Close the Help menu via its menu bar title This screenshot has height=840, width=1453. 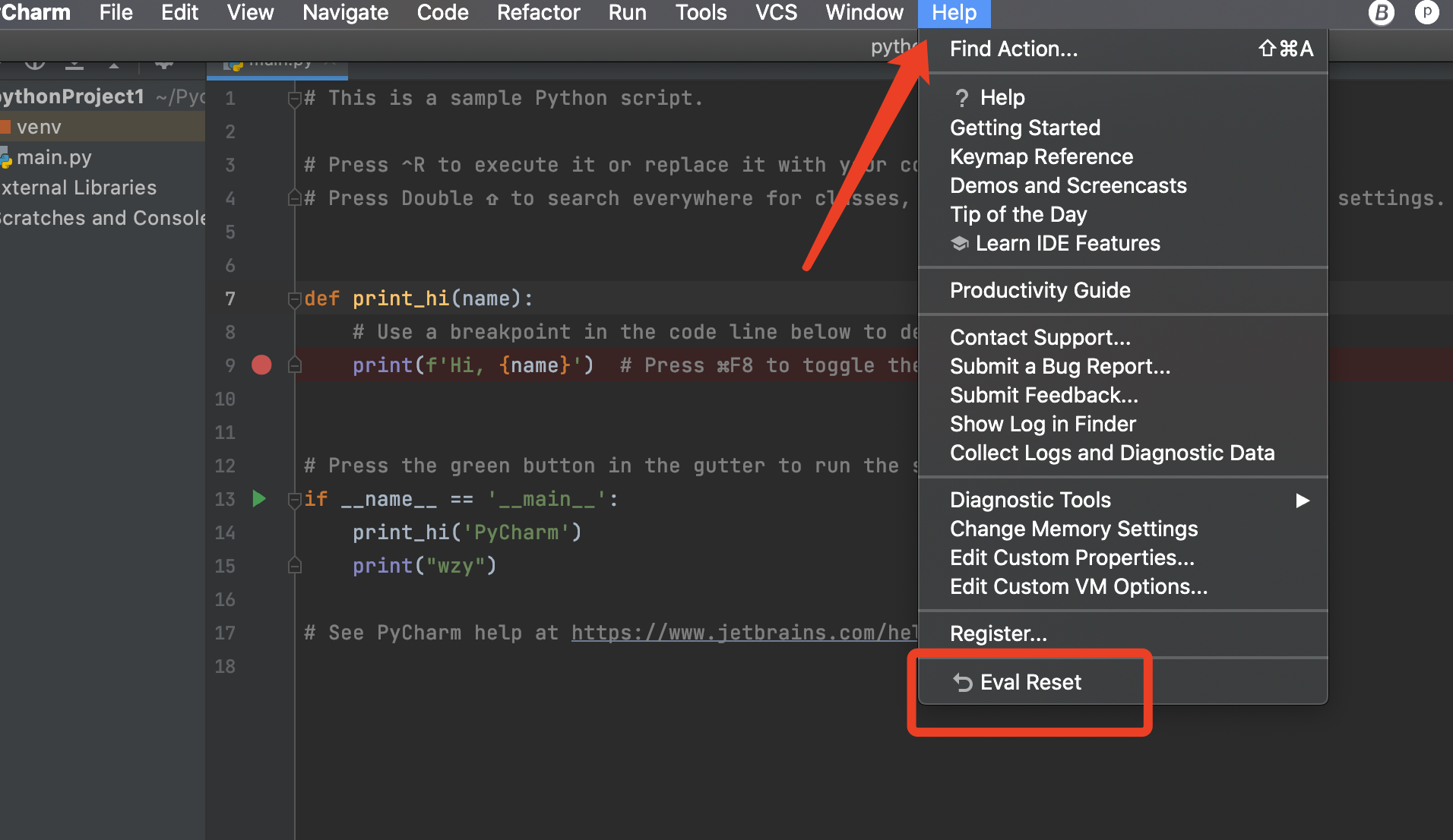click(954, 13)
